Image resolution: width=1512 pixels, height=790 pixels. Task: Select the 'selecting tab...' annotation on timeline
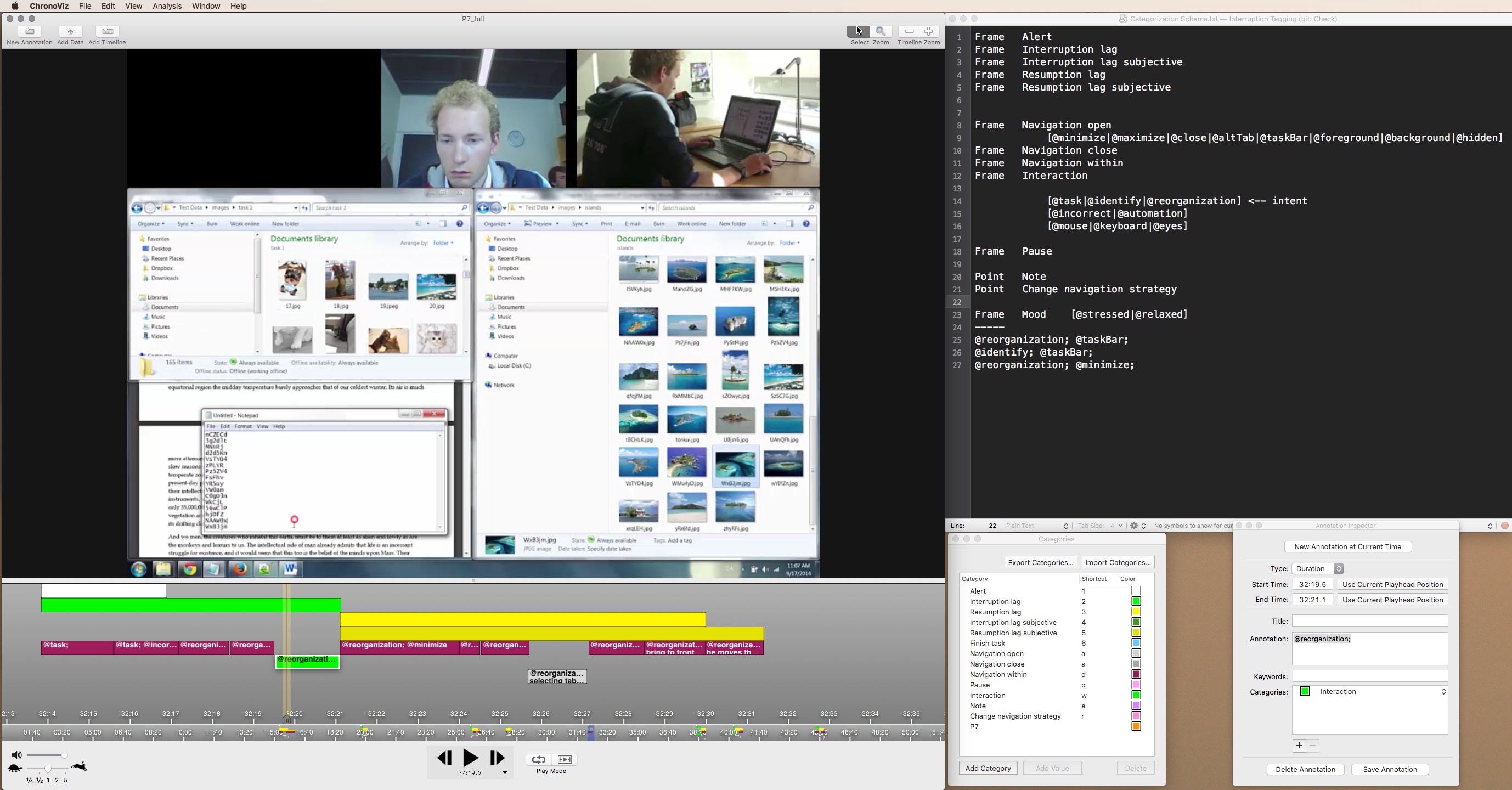coord(557,677)
